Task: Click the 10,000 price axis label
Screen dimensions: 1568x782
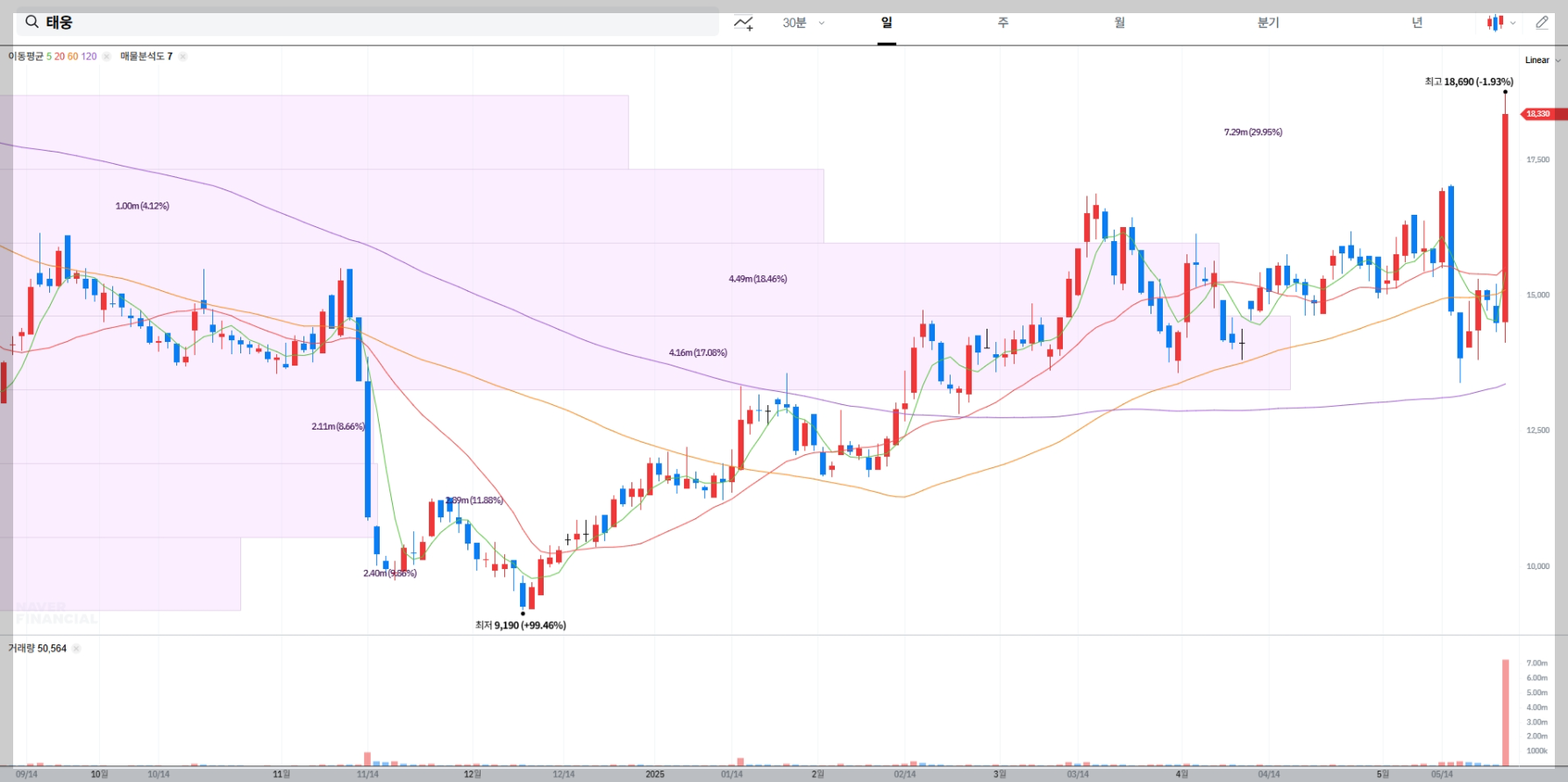Action: coord(1538,566)
